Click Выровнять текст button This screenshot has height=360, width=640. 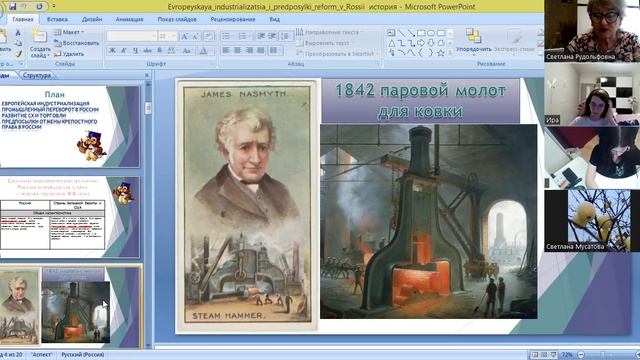(324, 43)
